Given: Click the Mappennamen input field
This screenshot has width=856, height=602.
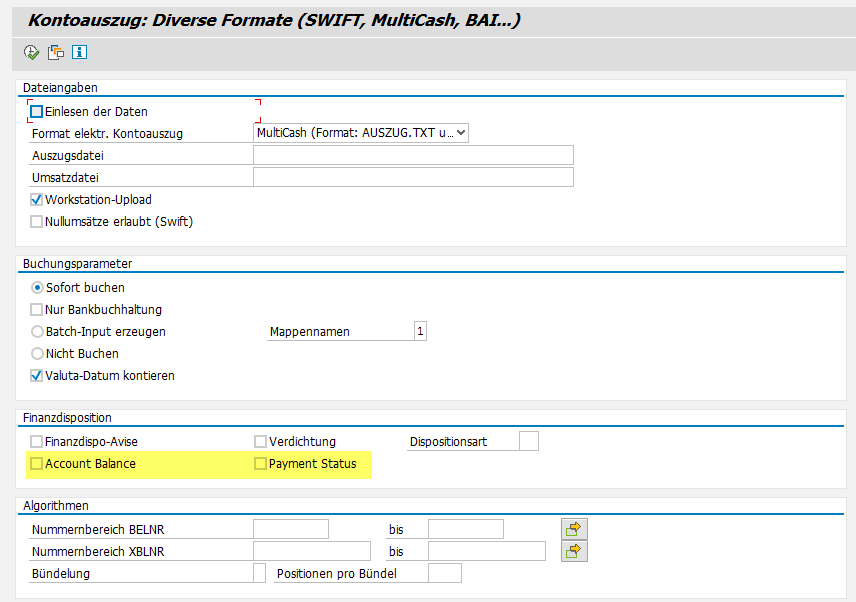Looking at the screenshot, I should [x=420, y=332].
